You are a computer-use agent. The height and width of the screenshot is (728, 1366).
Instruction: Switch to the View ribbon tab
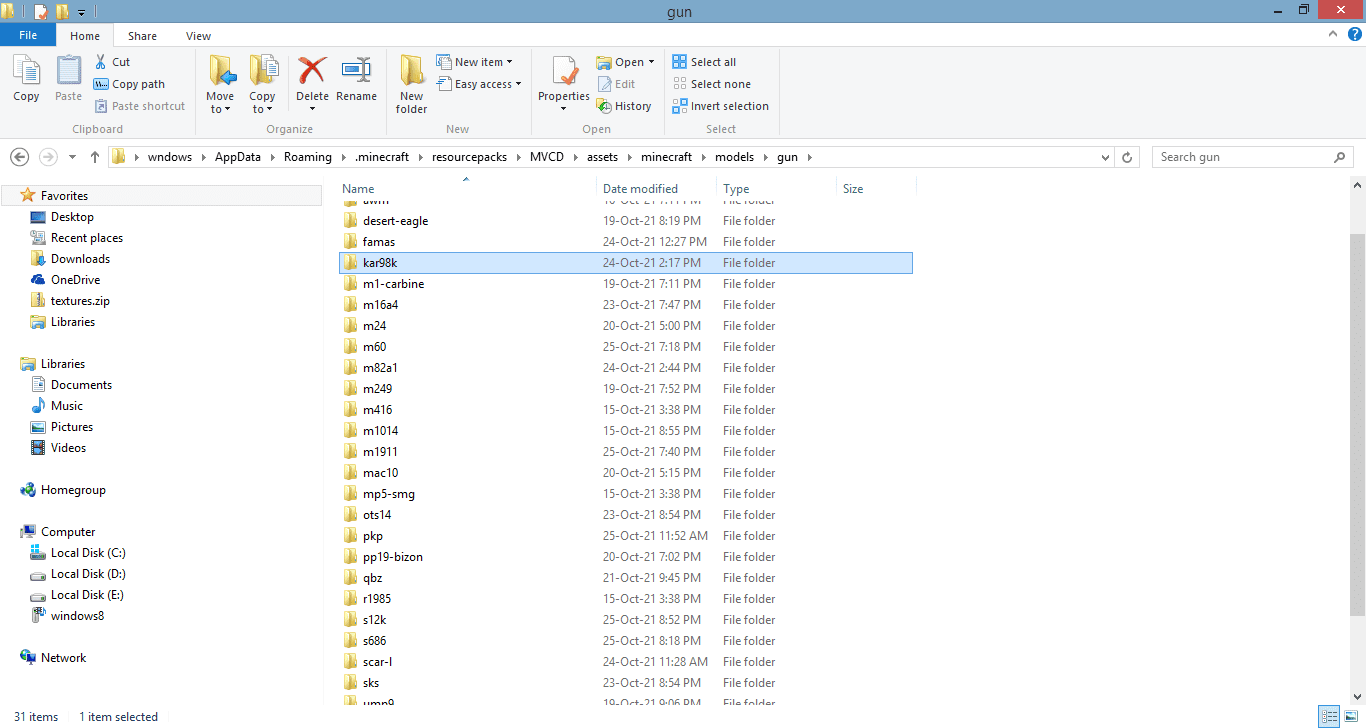point(198,36)
